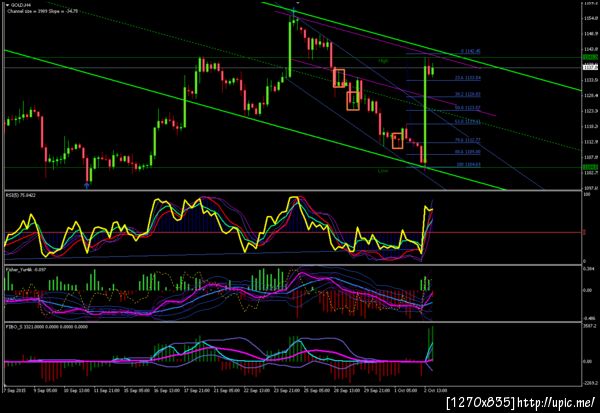Select the 2 Oct 13:00 time axis label
600x413 pixels.
(435, 391)
